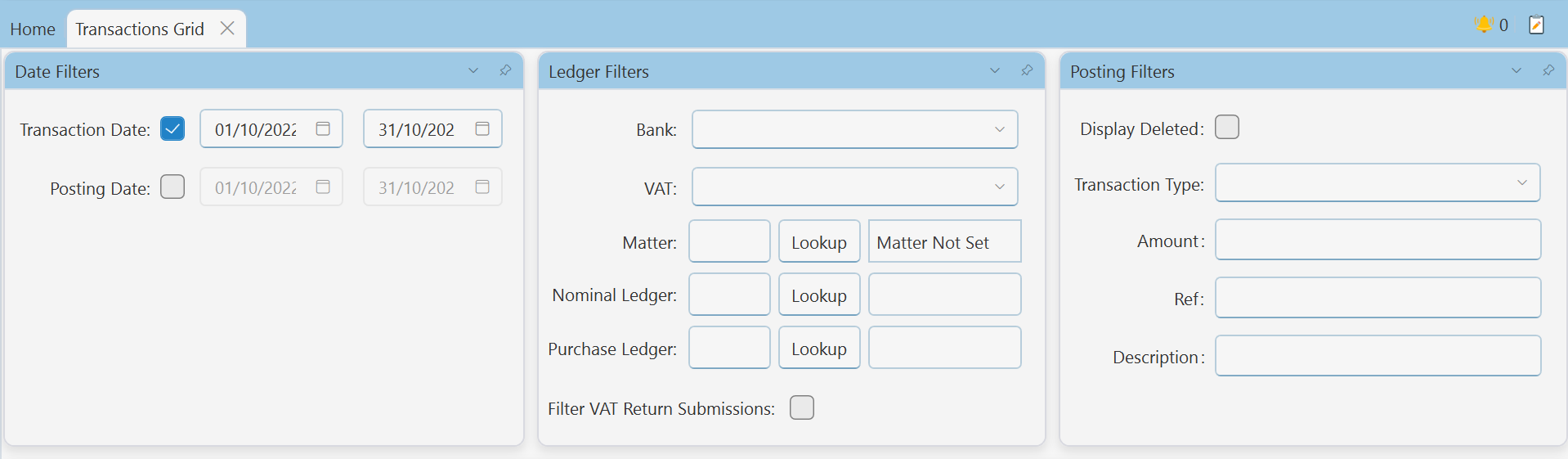This screenshot has width=1568, height=459.
Task: Open calendar for Transaction start date
Action: pyautogui.click(x=323, y=128)
